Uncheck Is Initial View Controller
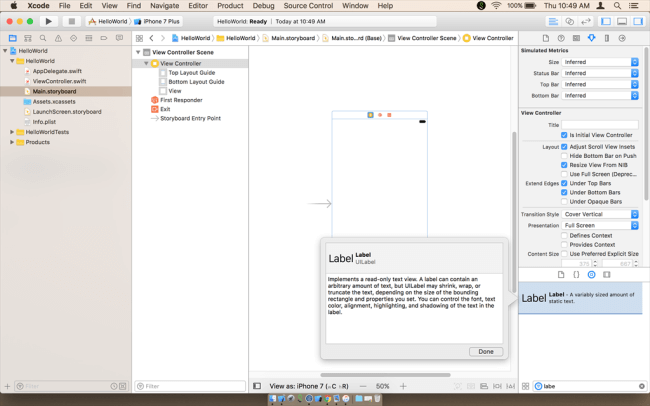The height and width of the screenshot is (406, 650). click(564, 135)
